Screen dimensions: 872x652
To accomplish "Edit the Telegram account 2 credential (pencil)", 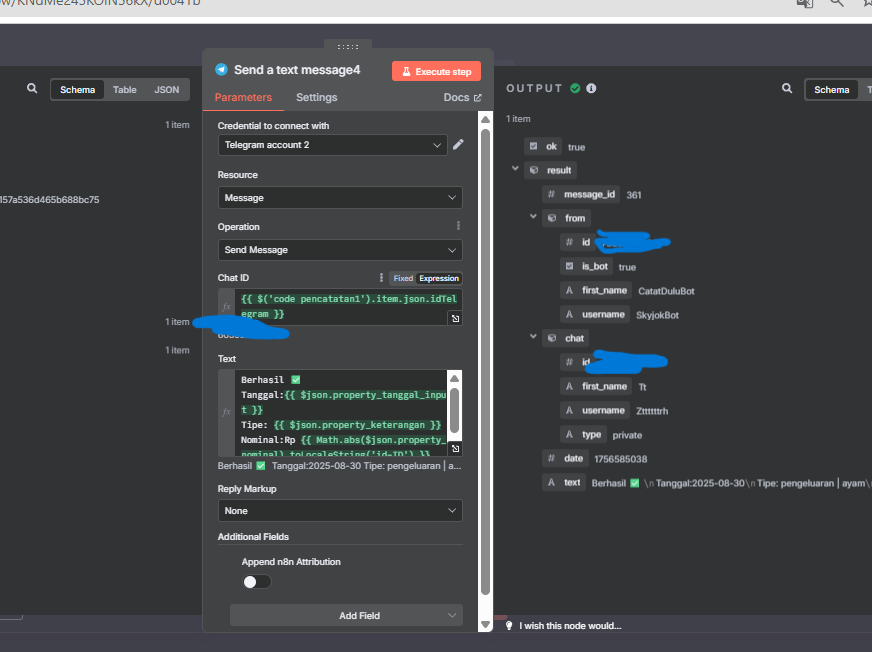I will (x=458, y=145).
